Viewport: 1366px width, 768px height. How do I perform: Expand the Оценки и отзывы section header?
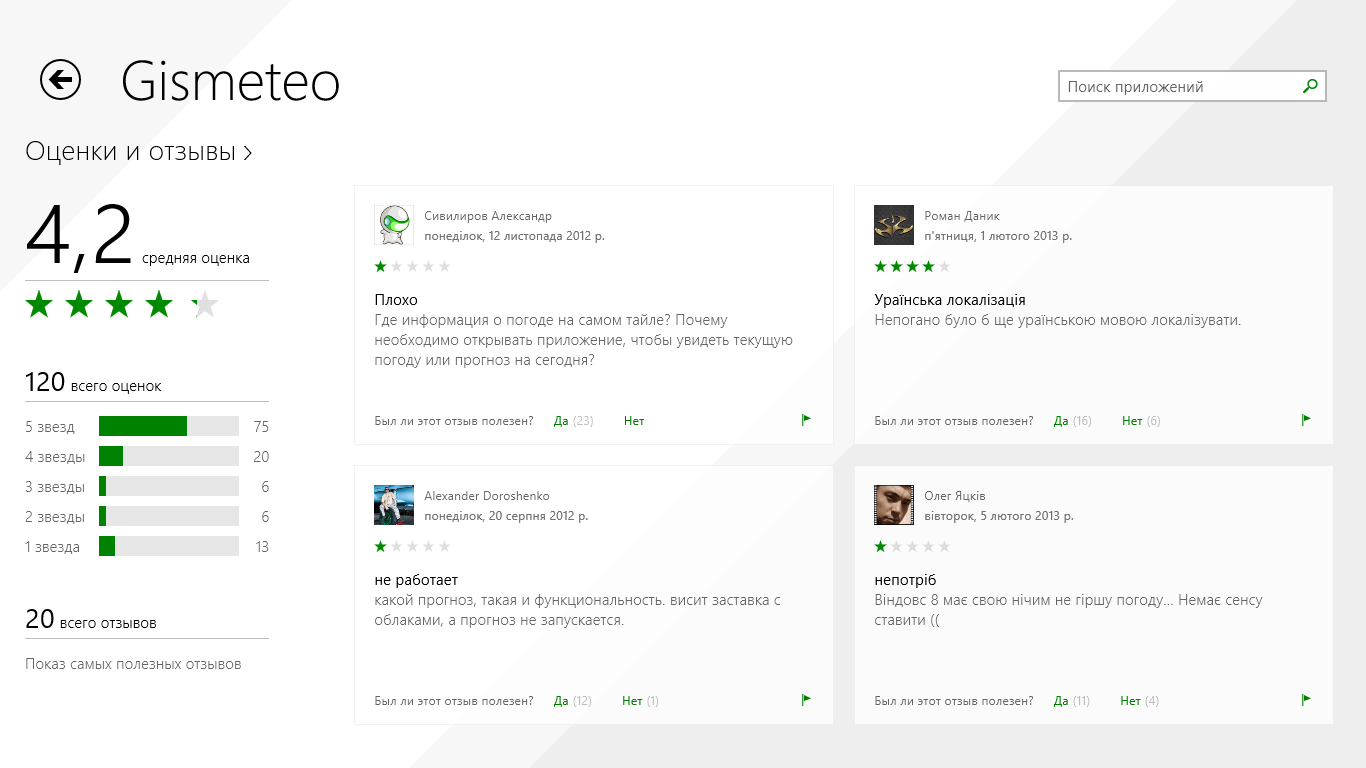click(139, 152)
